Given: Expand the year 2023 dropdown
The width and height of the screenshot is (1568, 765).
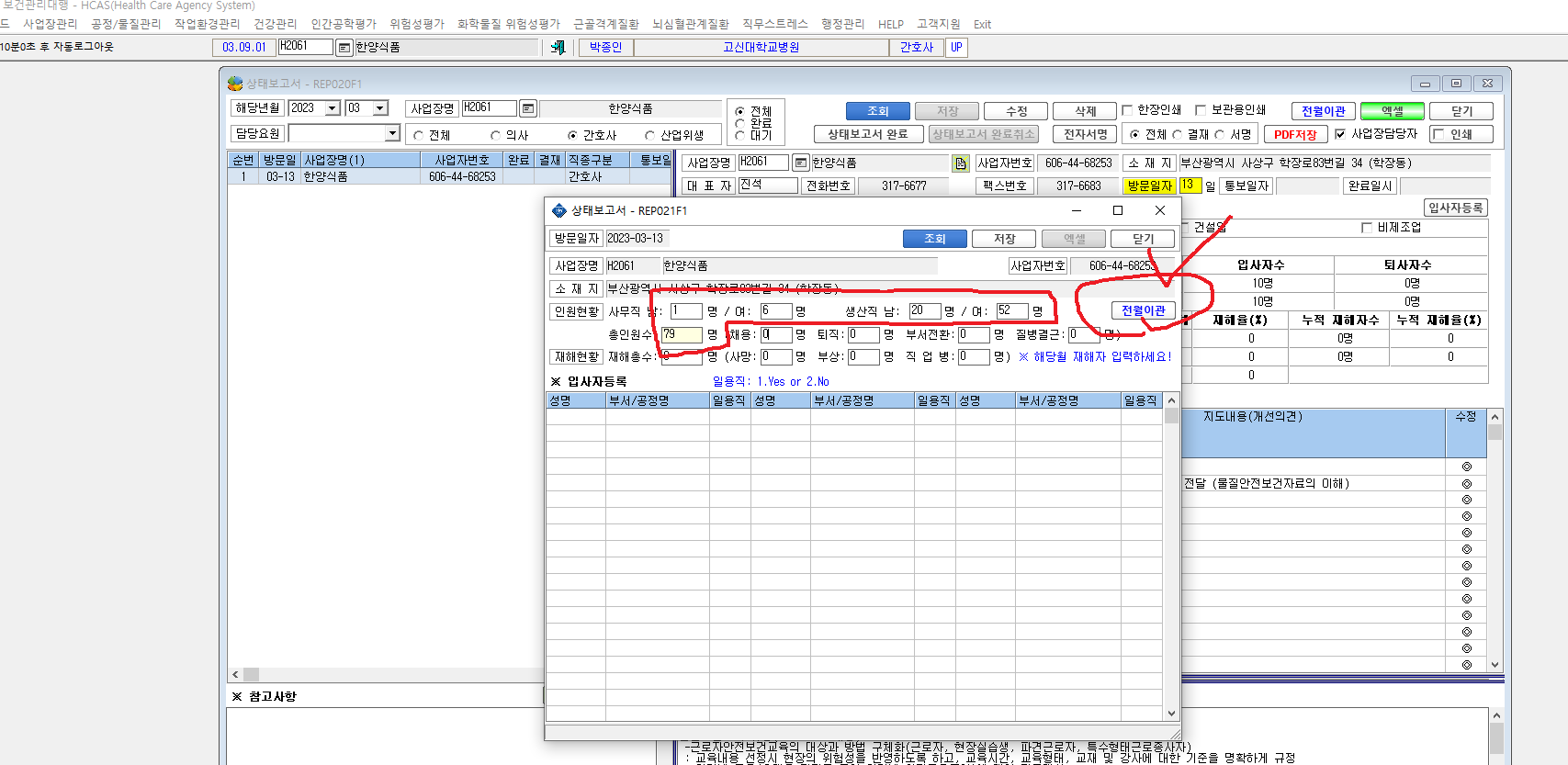Looking at the screenshot, I should (x=333, y=108).
